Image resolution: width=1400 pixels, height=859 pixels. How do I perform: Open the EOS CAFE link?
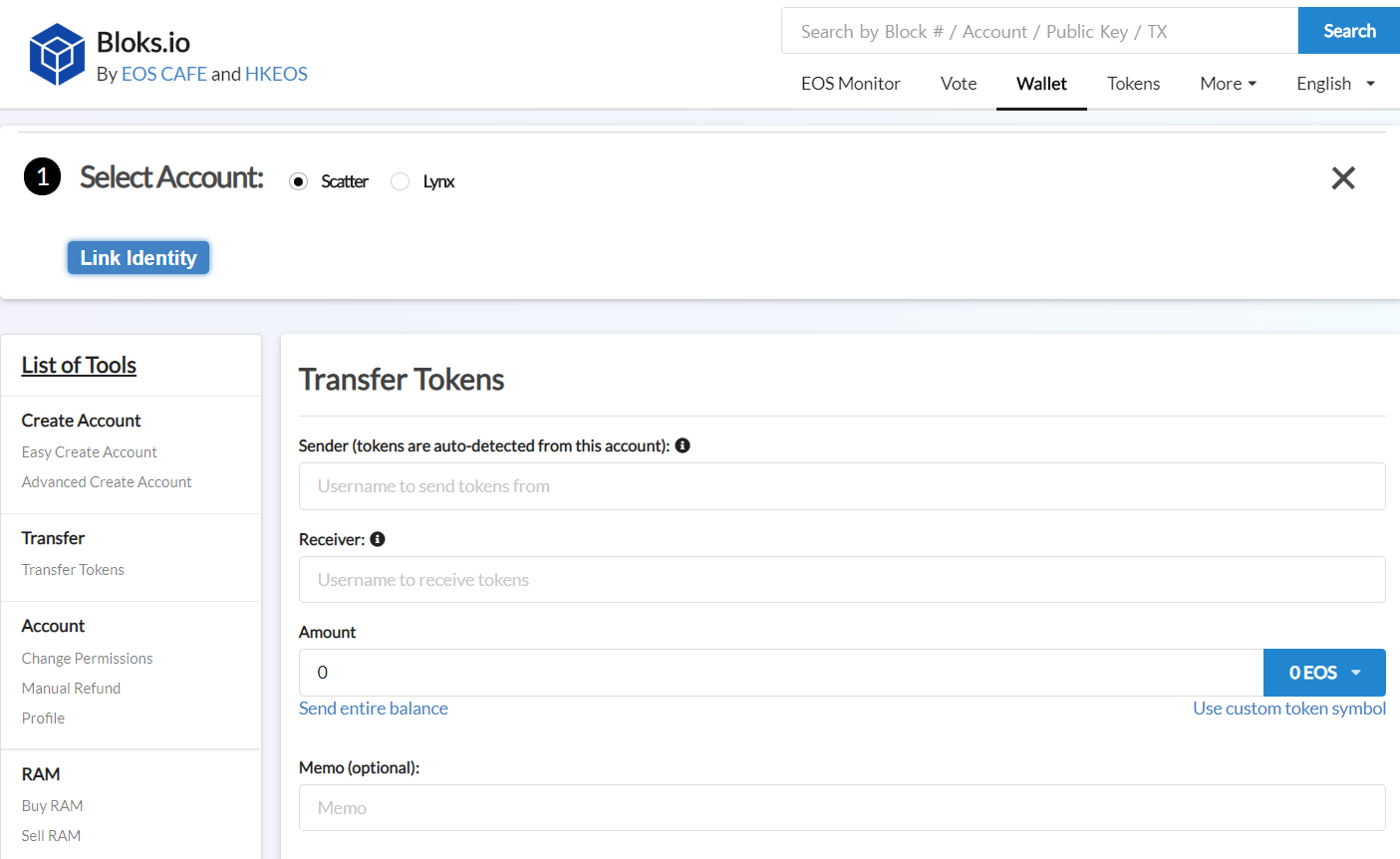[x=164, y=74]
